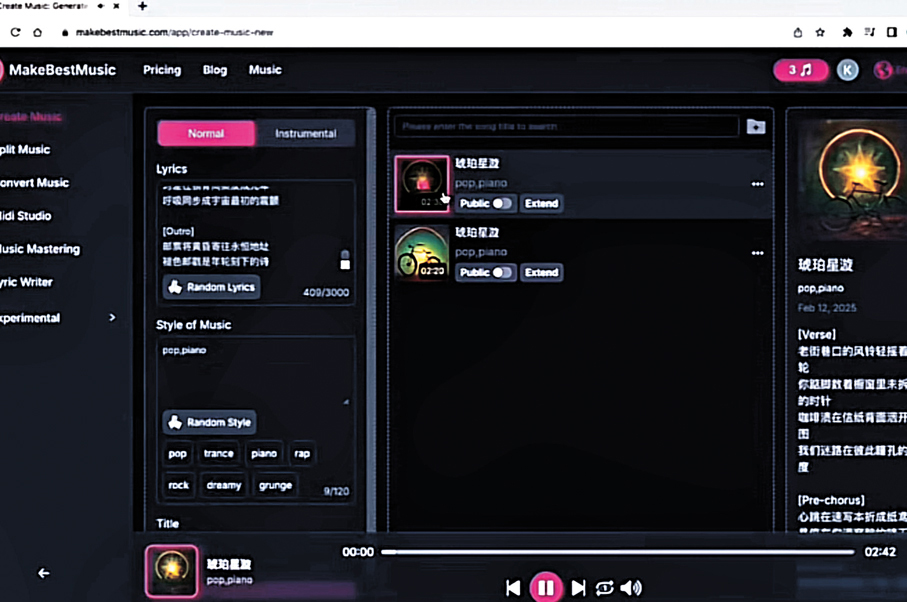Click the share icon in address bar
This screenshot has width=907, height=602.
[798, 32]
